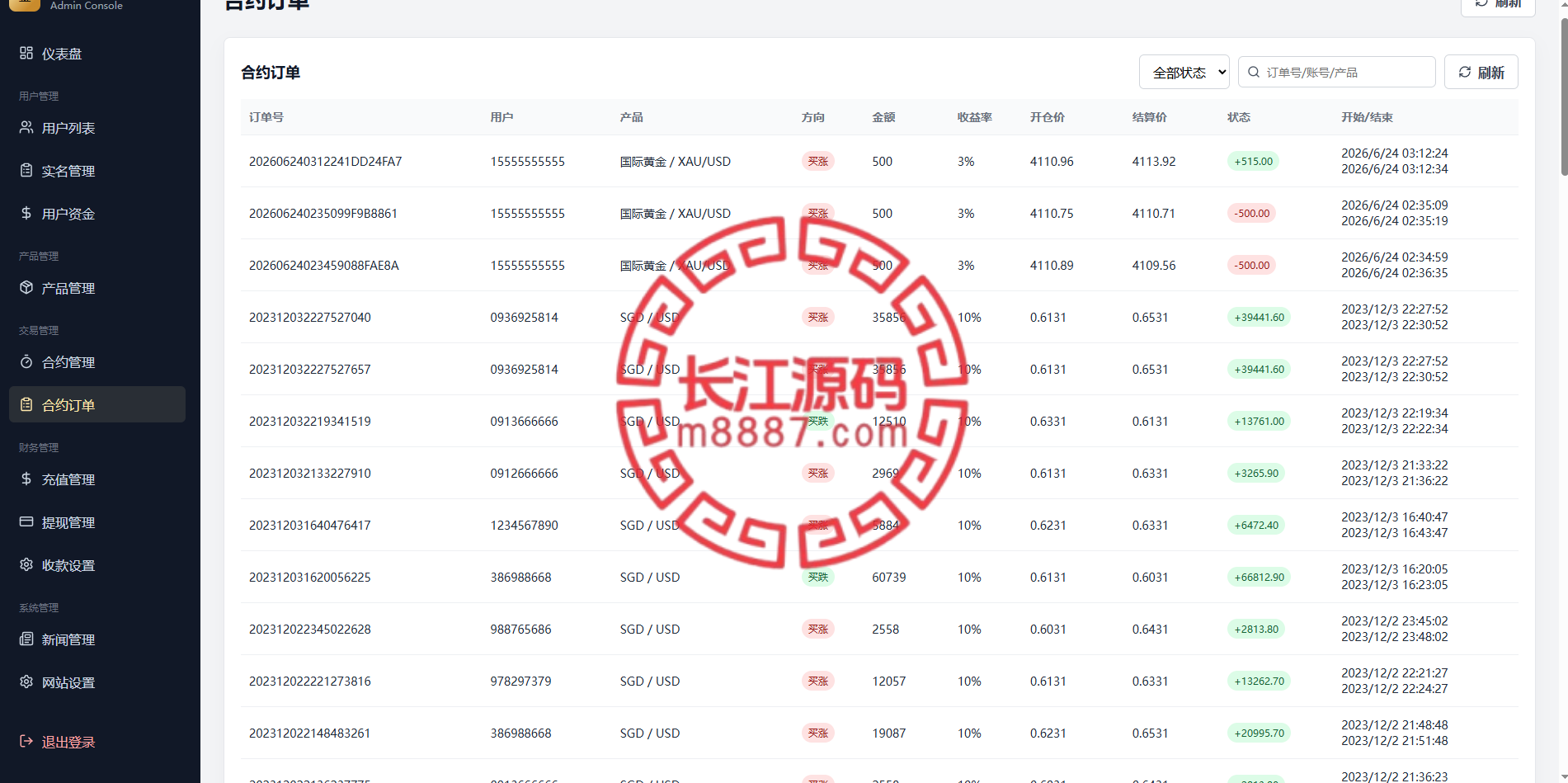Click the contract orders clipboard icon
The width and height of the screenshot is (1568, 783).
click(26, 404)
